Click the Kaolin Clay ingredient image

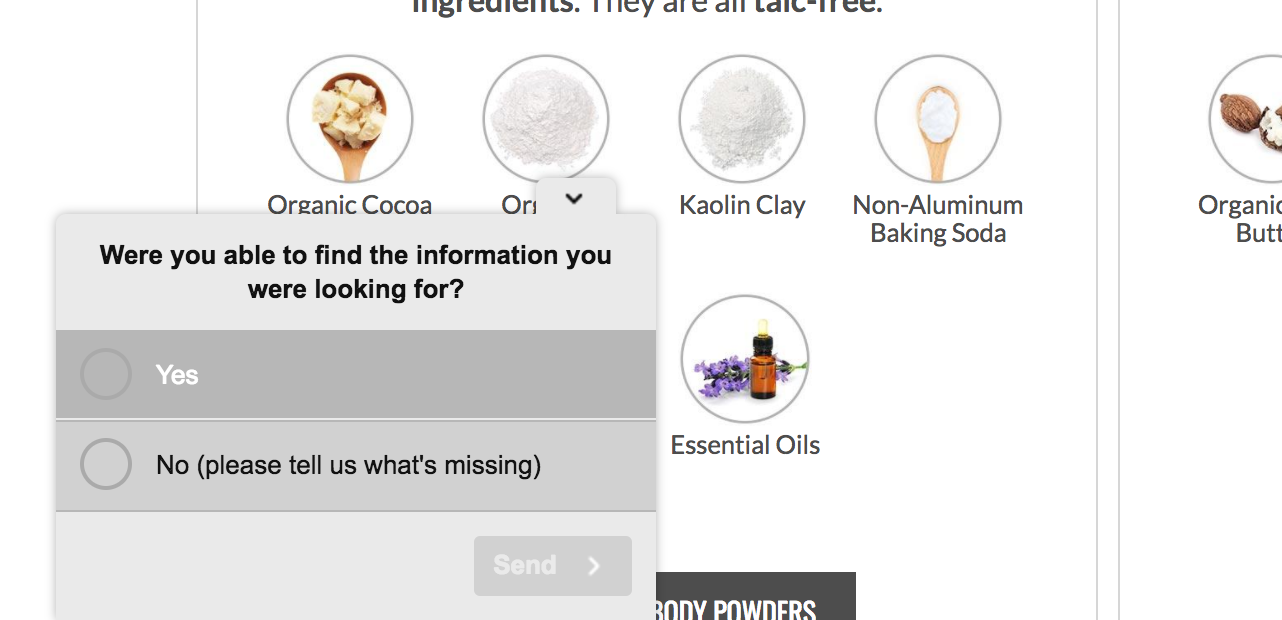742,118
